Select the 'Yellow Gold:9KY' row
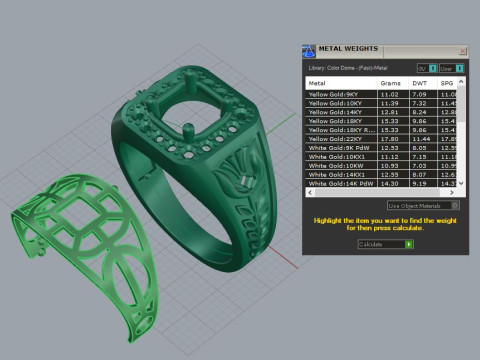Image resolution: width=480 pixels, height=360 pixels. [381, 94]
